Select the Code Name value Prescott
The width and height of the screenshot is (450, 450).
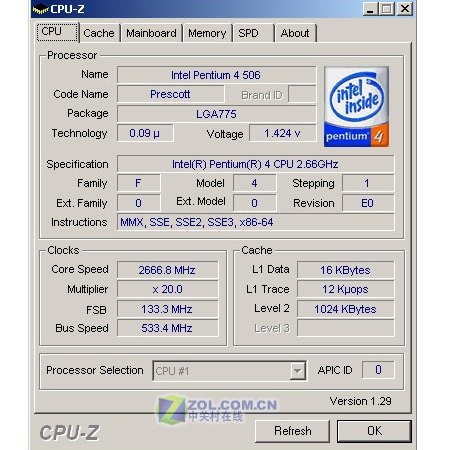point(170,94)
